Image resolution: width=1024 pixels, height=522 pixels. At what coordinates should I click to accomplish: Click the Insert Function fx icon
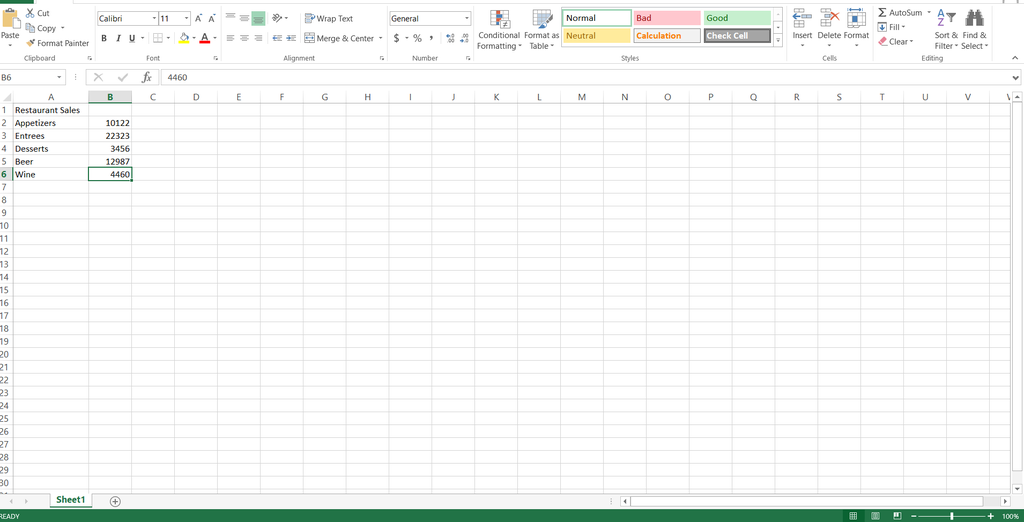tap(147, 78)
